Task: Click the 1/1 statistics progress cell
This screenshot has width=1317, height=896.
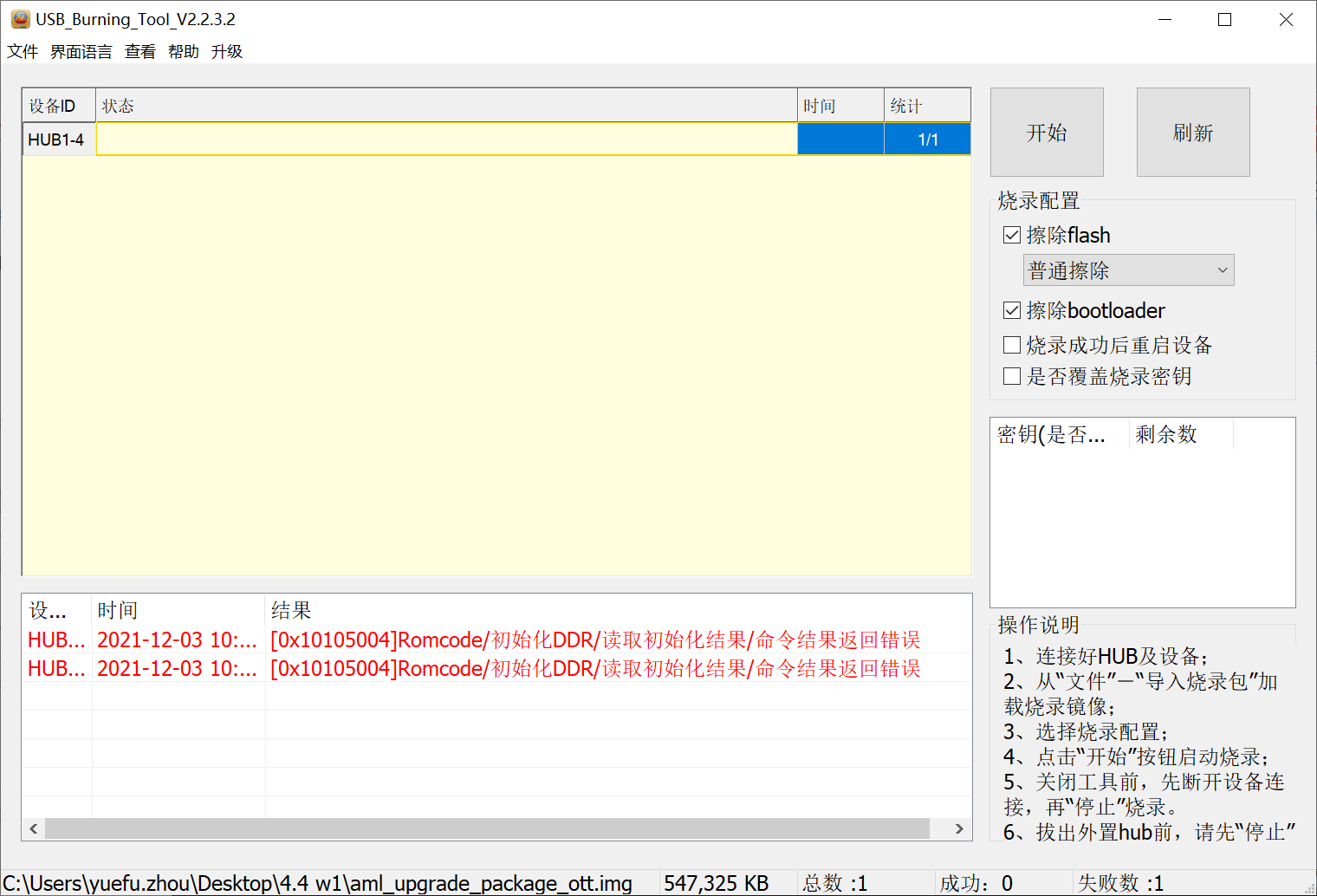Action: coord(927,139)
